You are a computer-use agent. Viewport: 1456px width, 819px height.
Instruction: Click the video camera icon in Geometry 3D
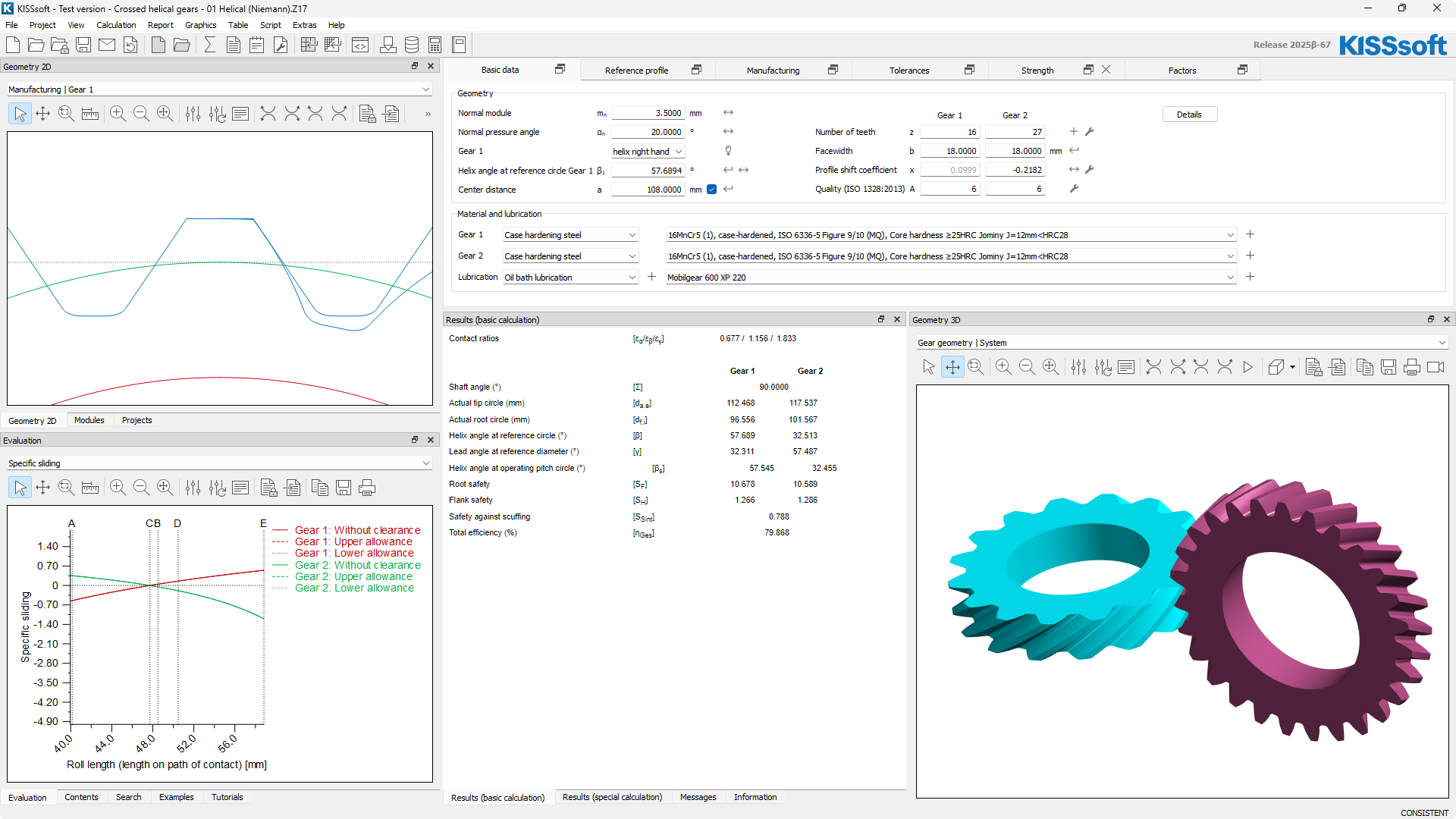pos(1436,367)
